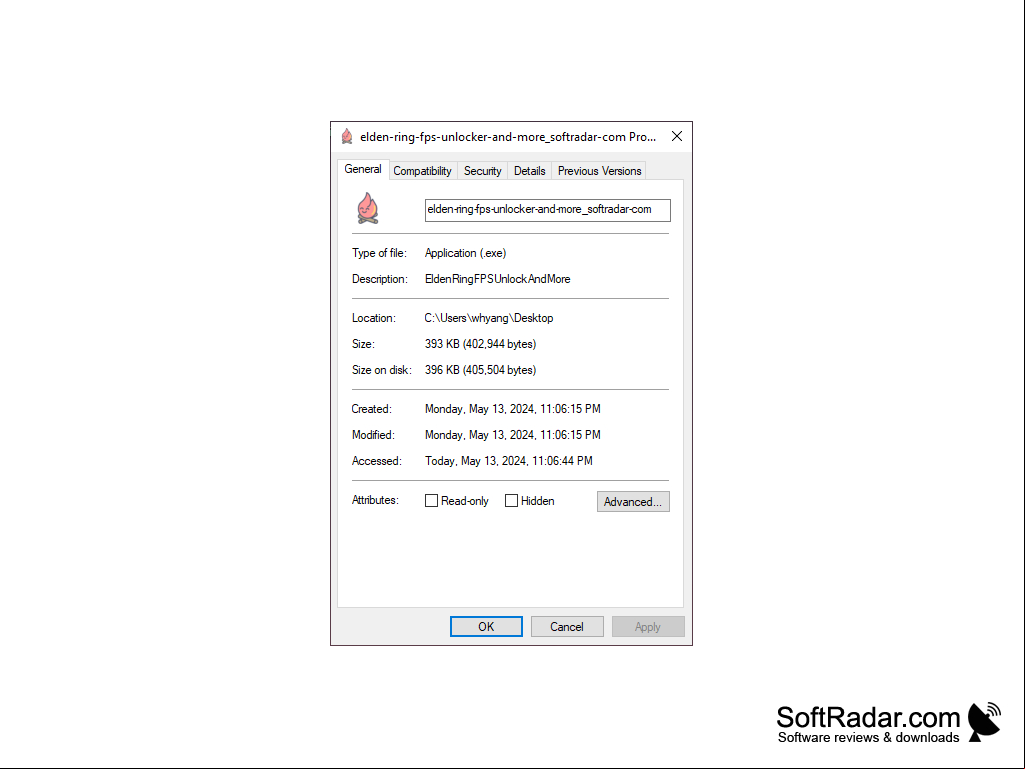This screenshot has width=1025, height=769.
Task: Enable the Read-only checkbox
Action: tap(431, 501)
